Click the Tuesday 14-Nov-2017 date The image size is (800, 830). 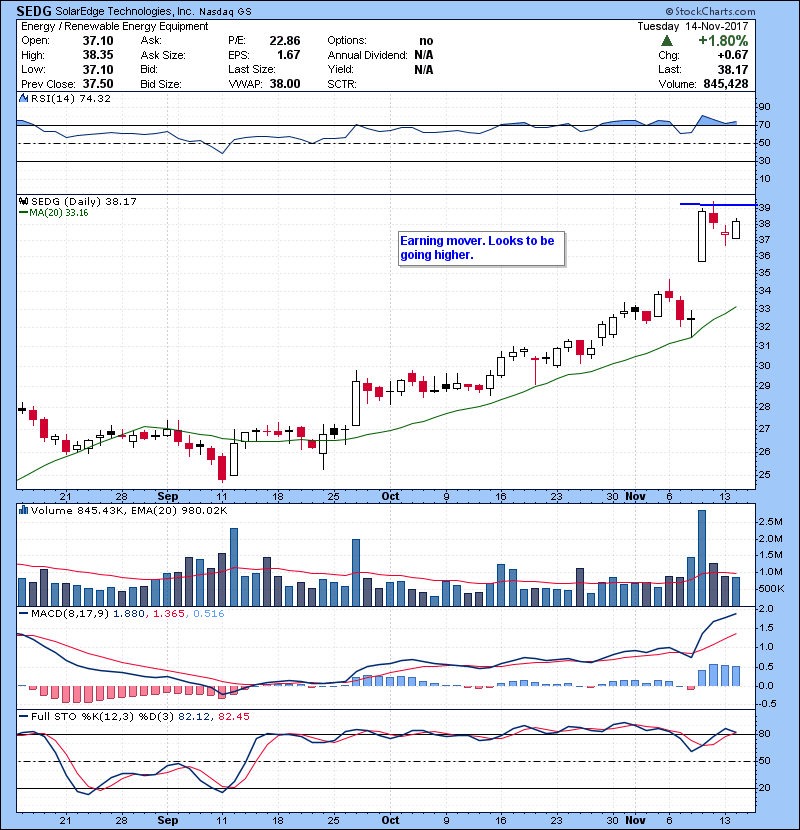[693, 26]
